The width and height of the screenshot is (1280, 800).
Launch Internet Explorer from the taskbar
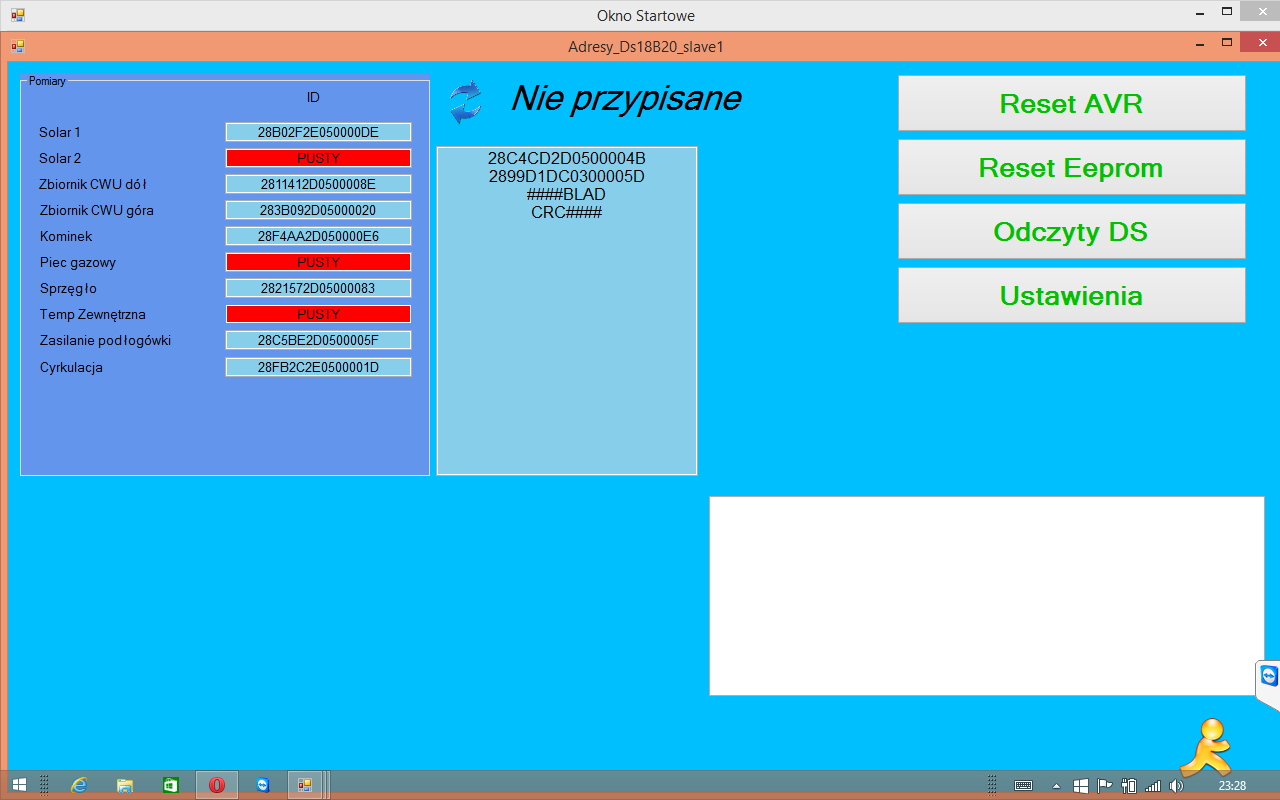(79, 785)
